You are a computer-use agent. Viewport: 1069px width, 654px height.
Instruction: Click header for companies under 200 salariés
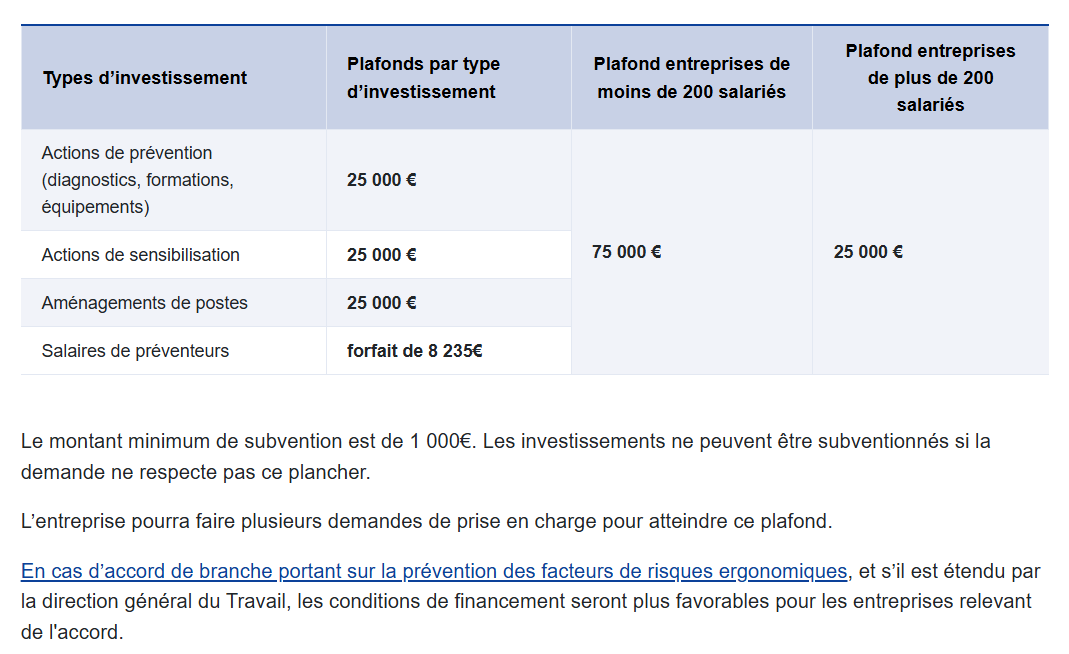691,78
